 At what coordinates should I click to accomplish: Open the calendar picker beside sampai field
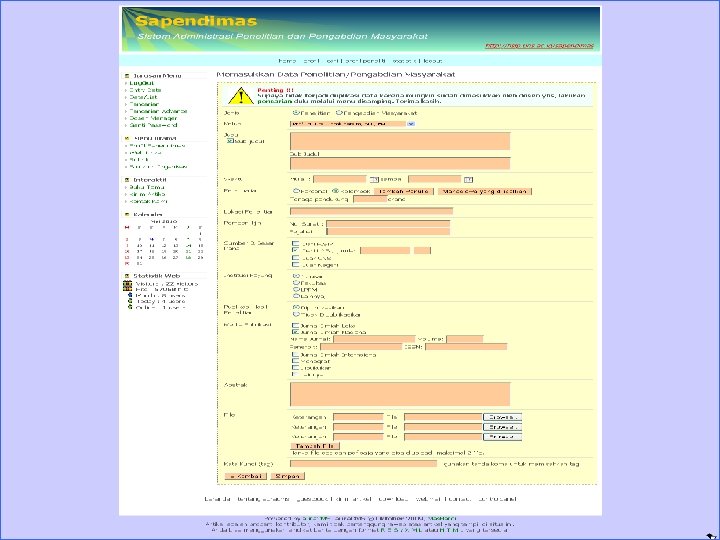[x=468, y=180]
